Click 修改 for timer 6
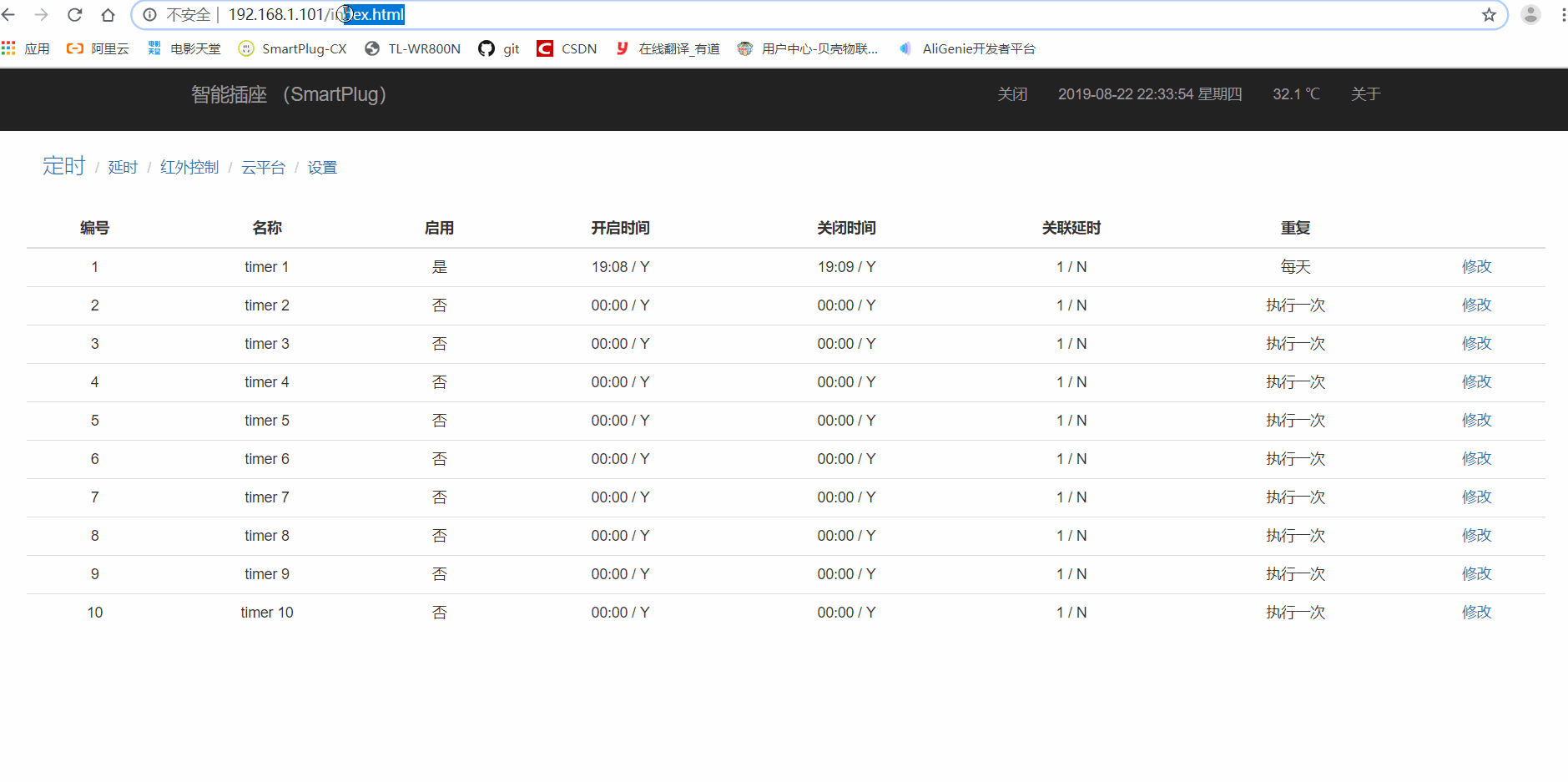1568x782 pixels. [1476, 459]
